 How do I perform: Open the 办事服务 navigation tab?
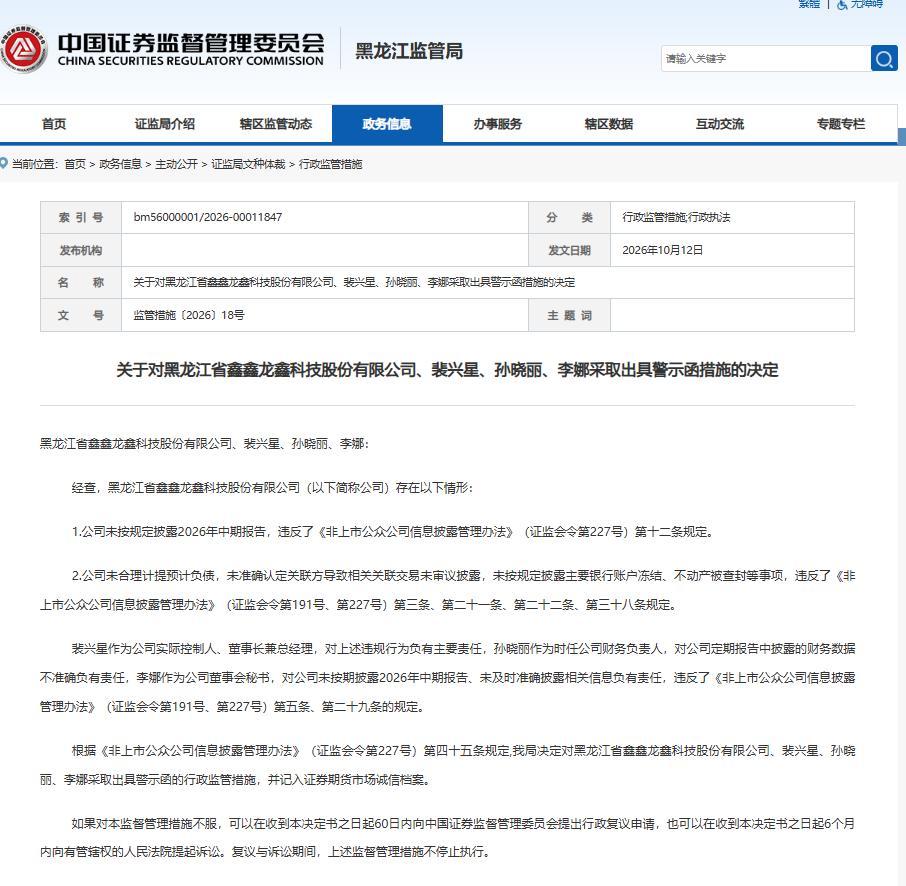click(498, 124)
